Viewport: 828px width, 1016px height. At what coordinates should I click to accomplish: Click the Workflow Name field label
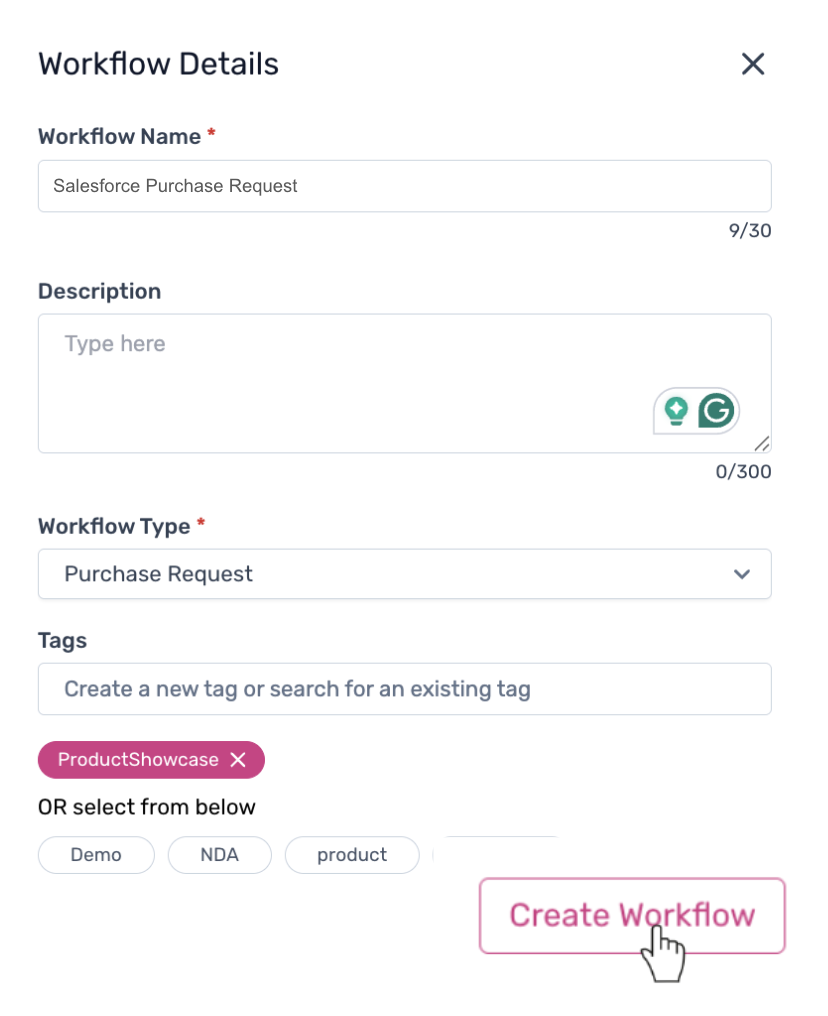pos(119,137)
